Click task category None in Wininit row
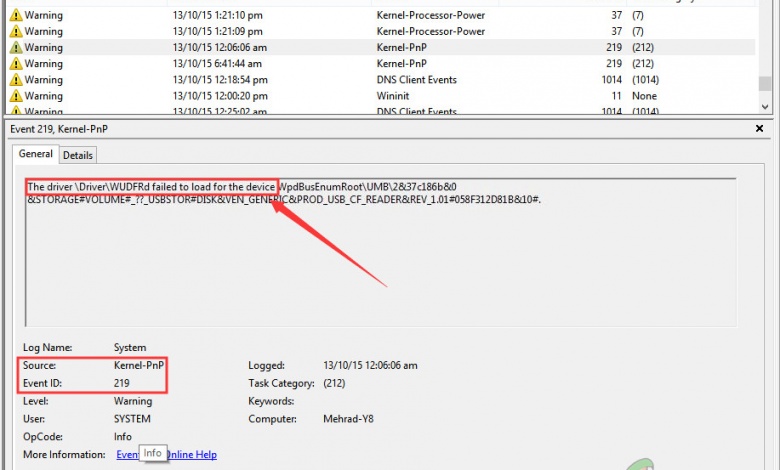The image size is (780, 470). coord(644,95)
